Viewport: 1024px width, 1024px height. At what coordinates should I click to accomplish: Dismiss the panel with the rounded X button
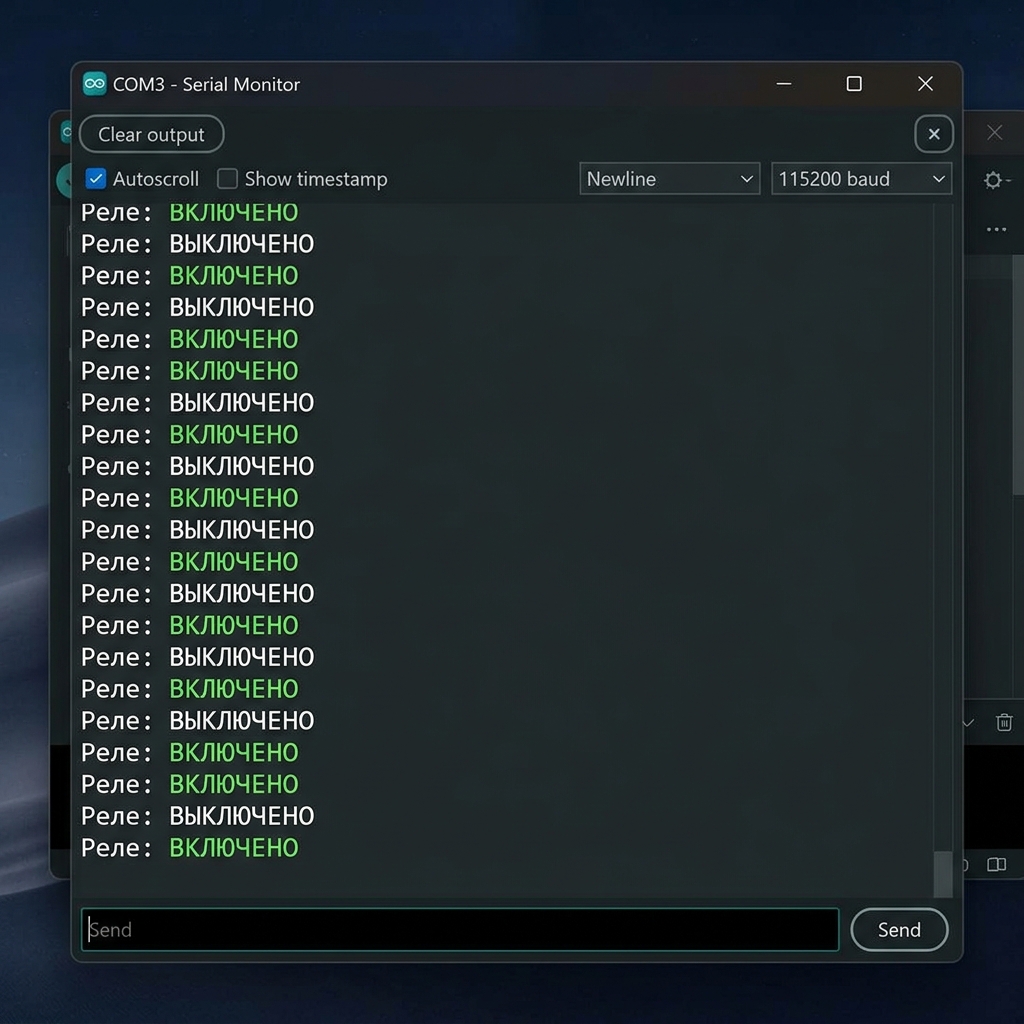tap(933, 134)
